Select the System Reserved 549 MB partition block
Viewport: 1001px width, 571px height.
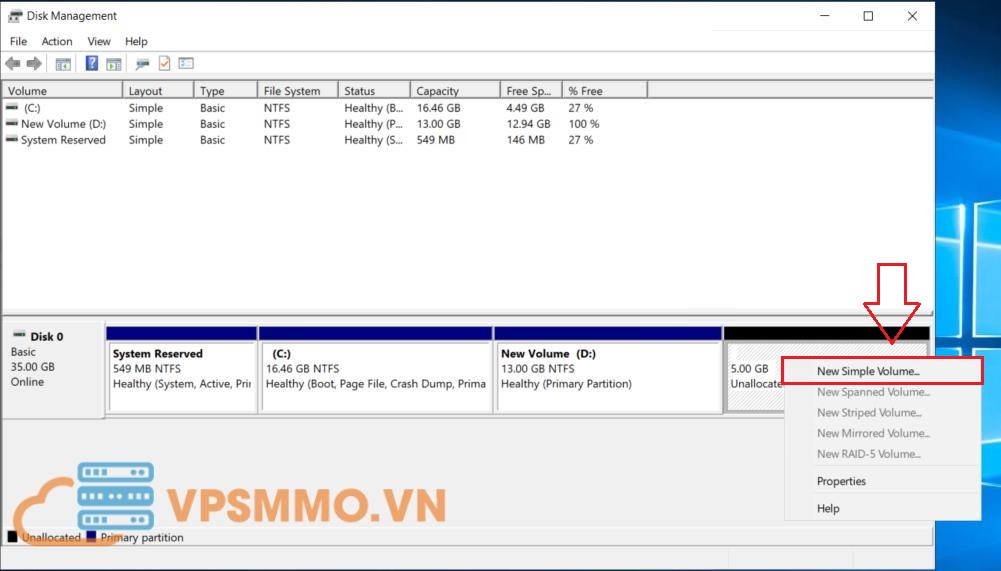coord(181,375)
